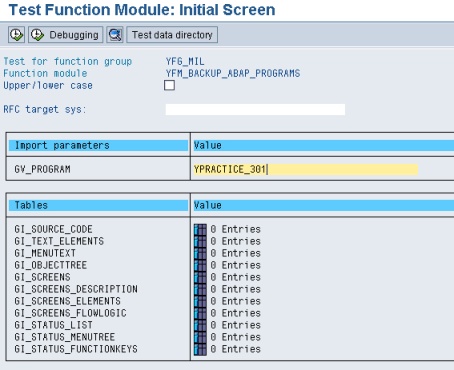This screenshot has height=370, width=454.
Task: Click the Execute clock icon button
Action: click(16, 35)
